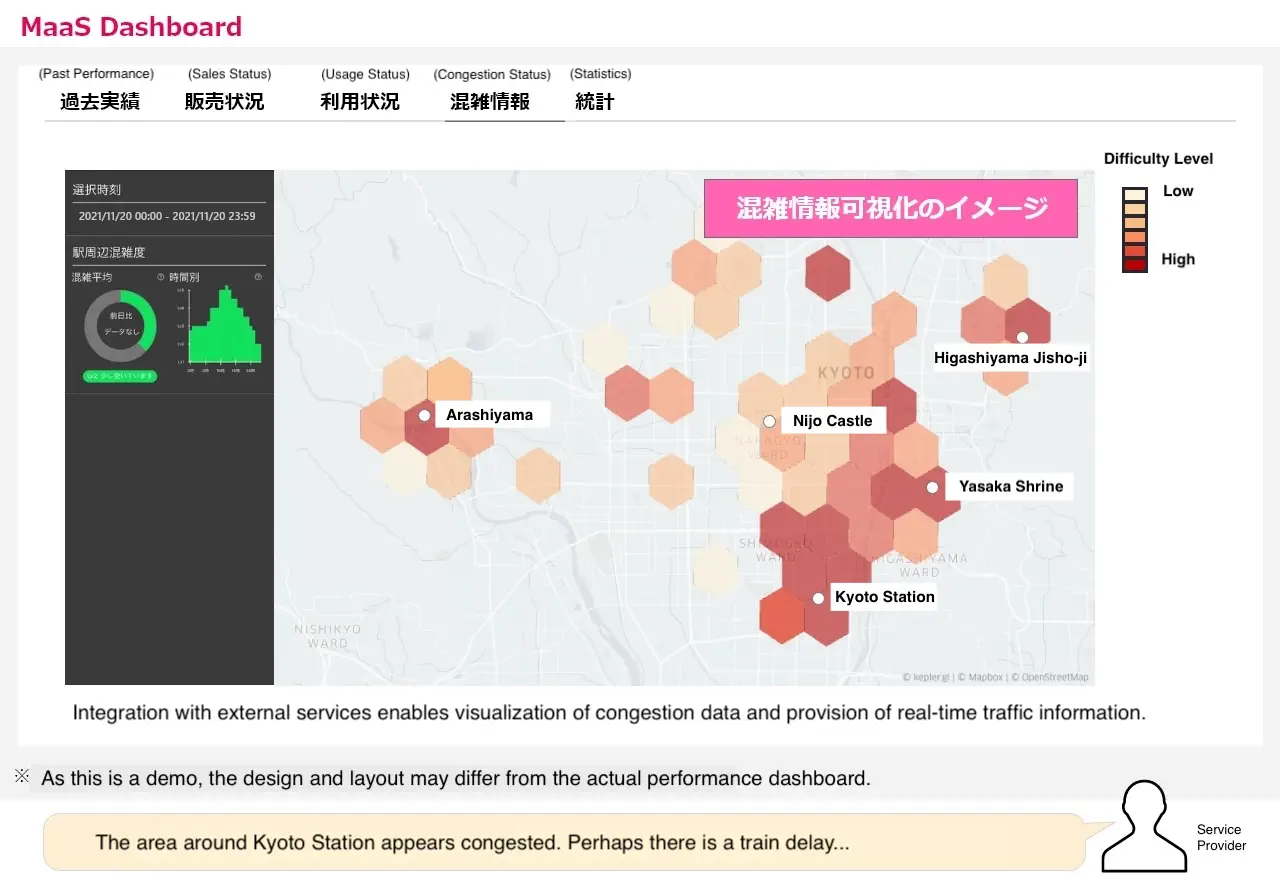Click the Service Provider person icon
Screen dimensions: 1280x880
pos(1141,826)
